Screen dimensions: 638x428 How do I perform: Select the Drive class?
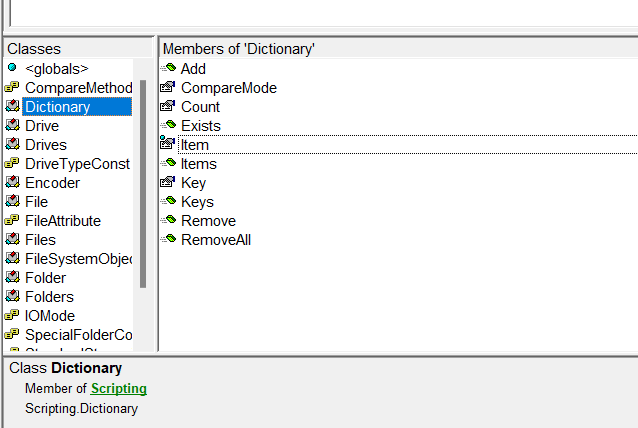point(42,126)
